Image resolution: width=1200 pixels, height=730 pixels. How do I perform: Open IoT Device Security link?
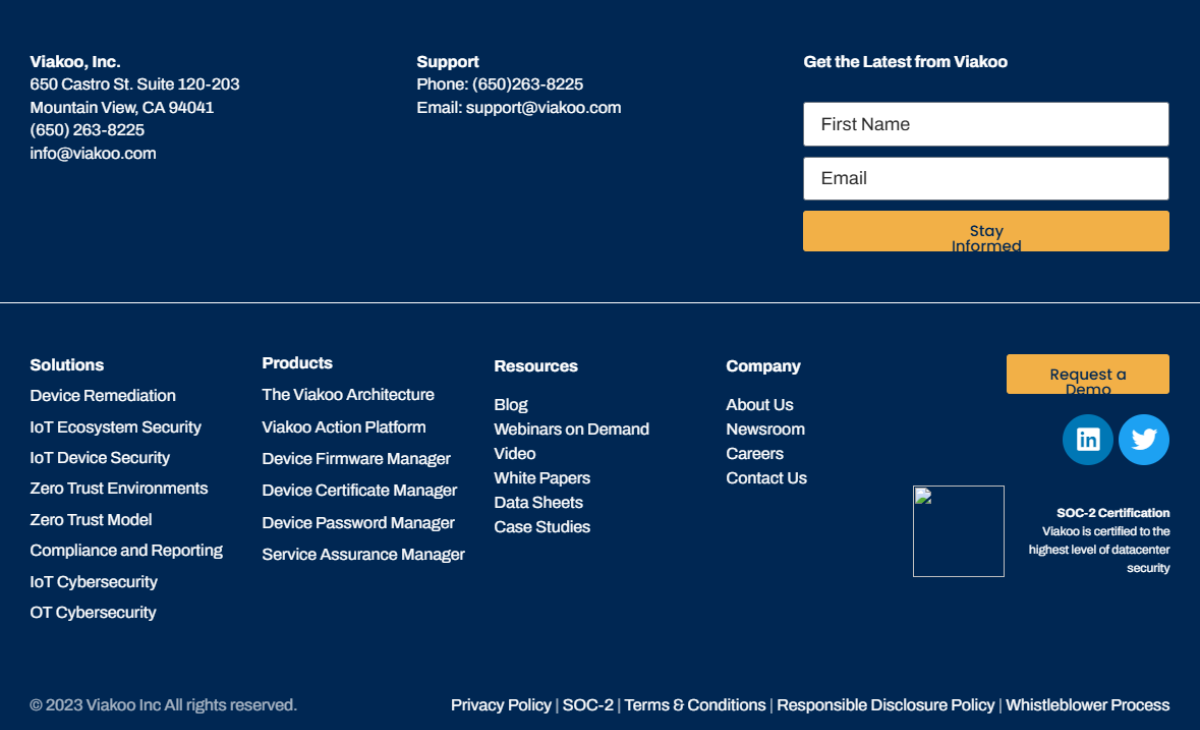(100, 458)
